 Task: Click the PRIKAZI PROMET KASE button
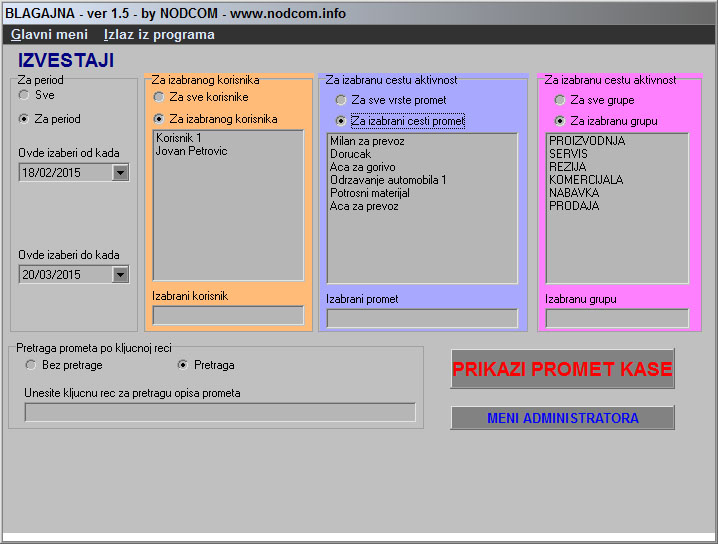point(562,369)
